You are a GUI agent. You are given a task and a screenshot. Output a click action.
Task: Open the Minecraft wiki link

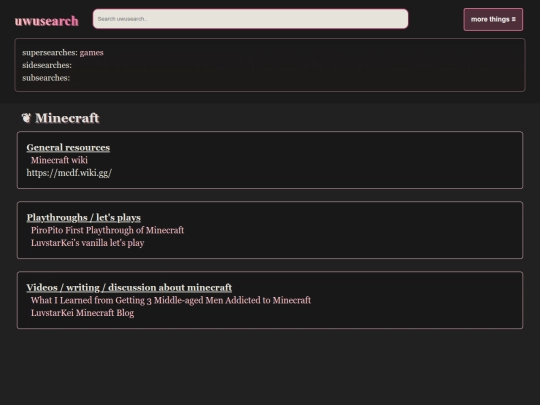point(59,160)
